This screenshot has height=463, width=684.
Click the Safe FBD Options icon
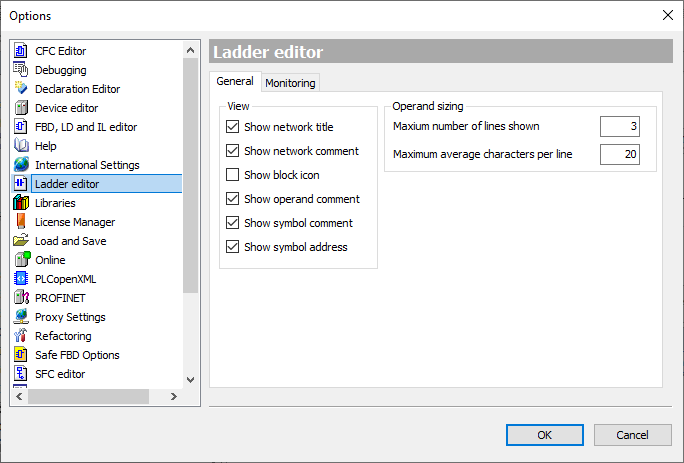coord(21,354)
